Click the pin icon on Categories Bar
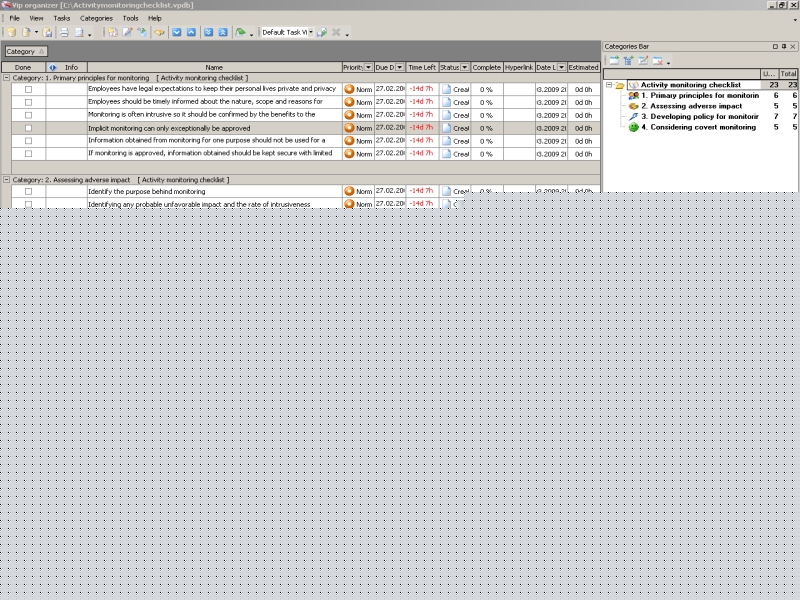 point(784,47)
